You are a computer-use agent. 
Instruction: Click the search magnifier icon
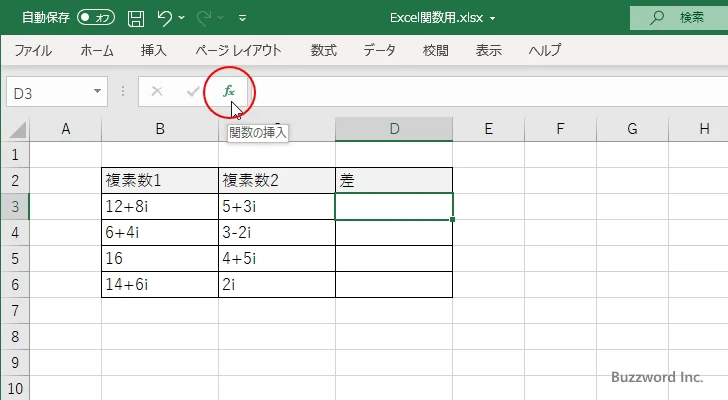pos(656,18)
